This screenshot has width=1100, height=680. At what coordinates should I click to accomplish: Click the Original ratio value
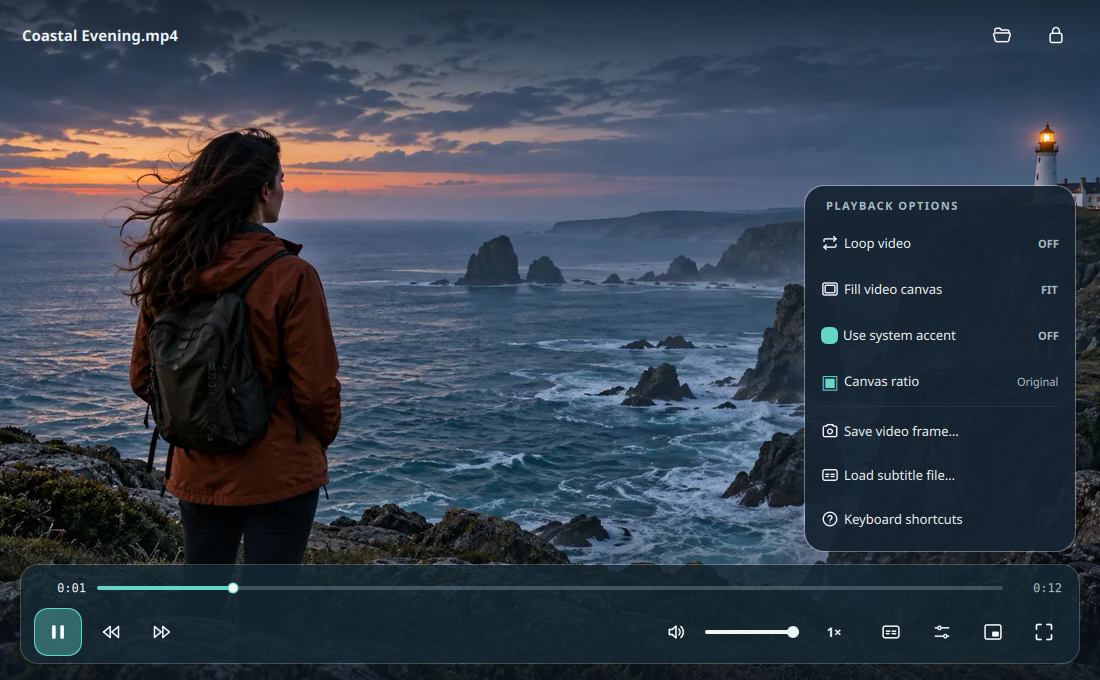point(1038,382)
